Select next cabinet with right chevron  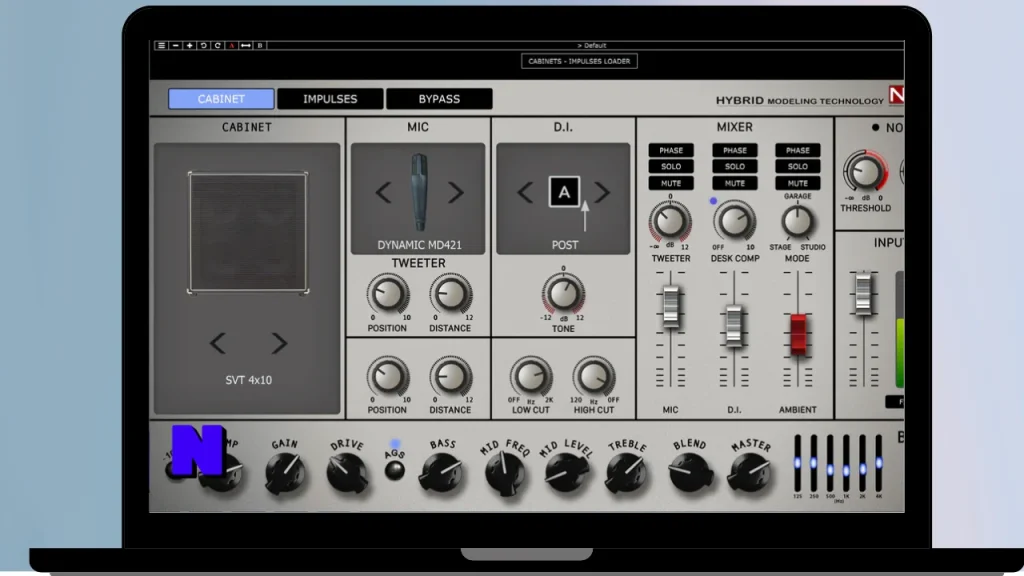(280, 344)
